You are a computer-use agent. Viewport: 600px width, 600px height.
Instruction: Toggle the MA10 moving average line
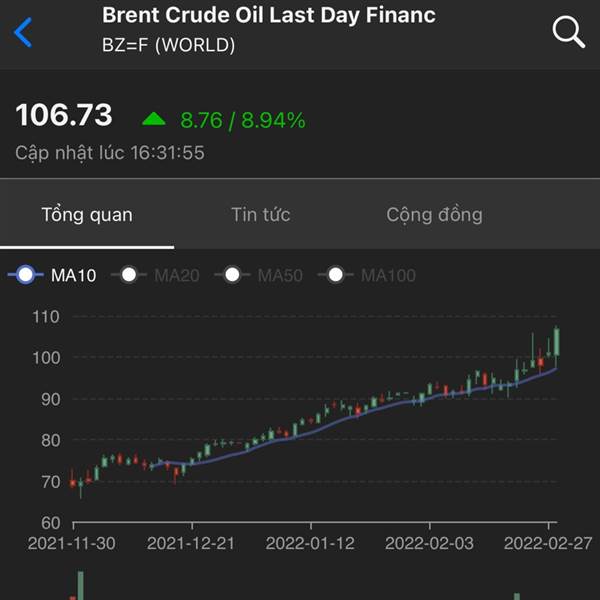tap(52, 275)
